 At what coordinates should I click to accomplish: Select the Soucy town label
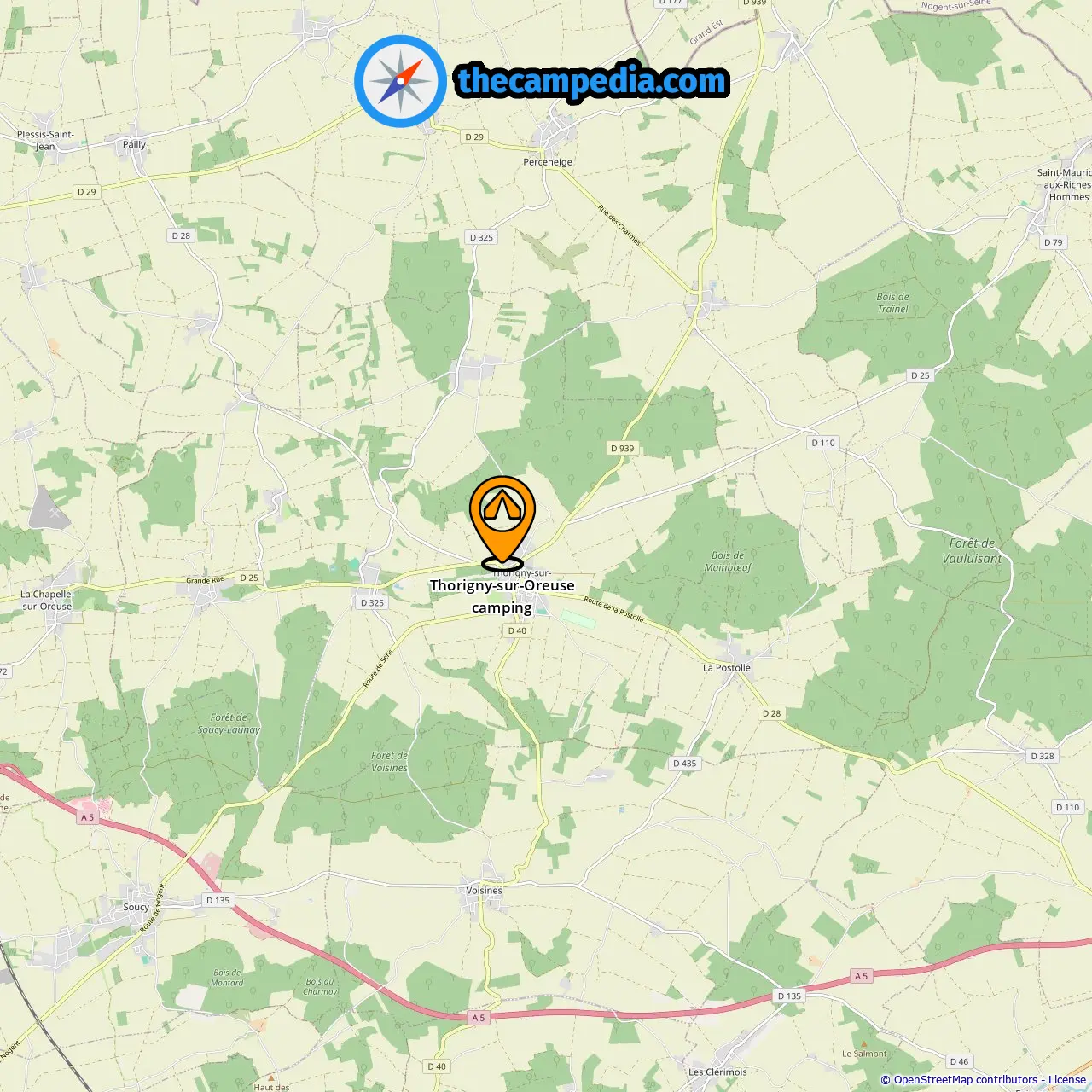click(x=136, y=907)
